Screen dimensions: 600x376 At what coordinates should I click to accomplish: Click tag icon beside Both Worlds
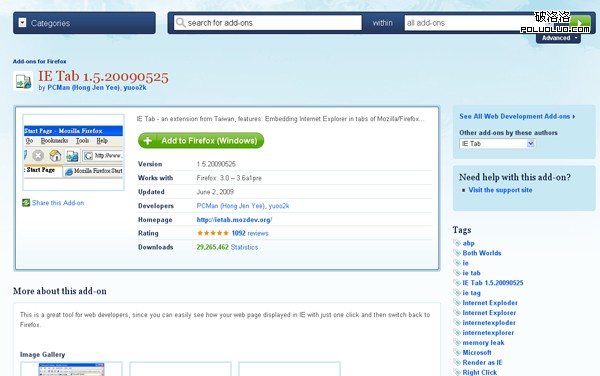click(x=457, y=253)
